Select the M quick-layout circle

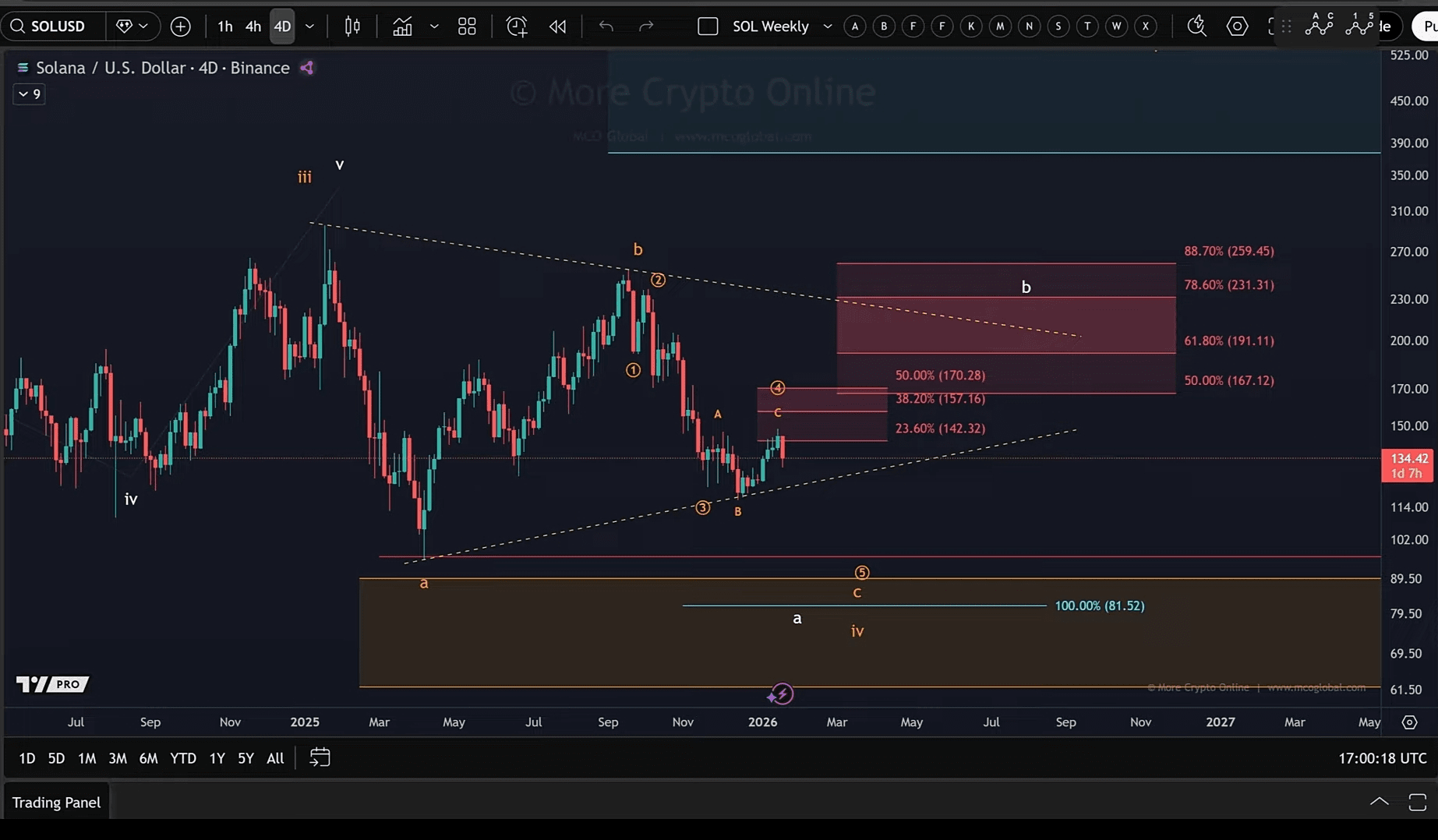coord(1000,26)
